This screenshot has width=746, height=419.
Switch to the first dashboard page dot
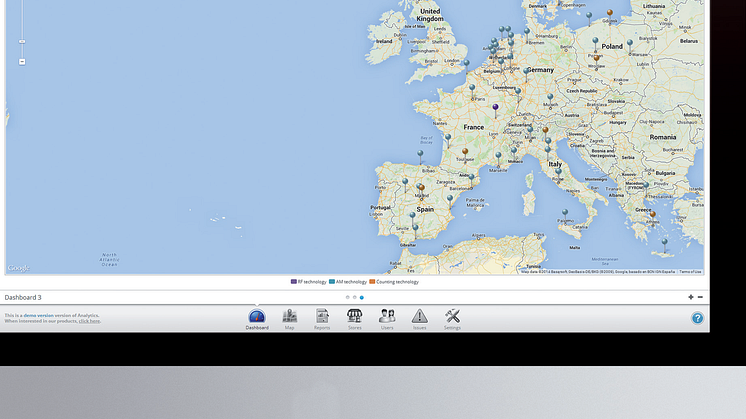pos(347,297)
